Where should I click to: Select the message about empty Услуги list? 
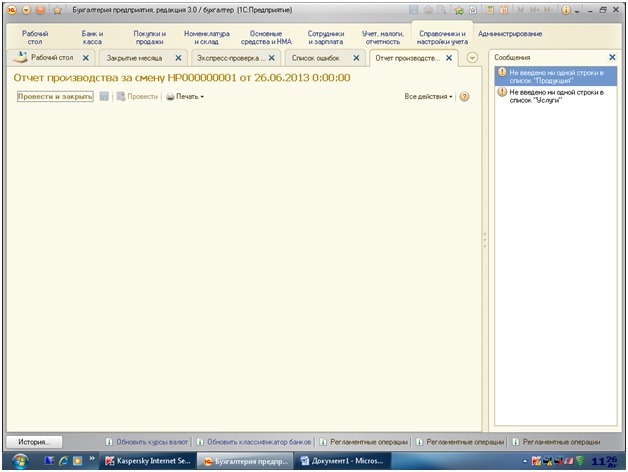click(556, 96)
